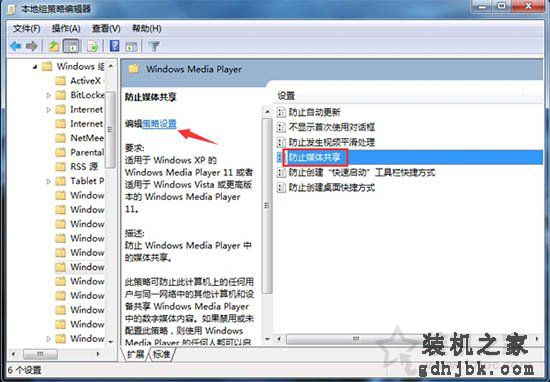
Task: Click the settings list horizontal scrollbar thumb
Action: [x=356, y=339]
